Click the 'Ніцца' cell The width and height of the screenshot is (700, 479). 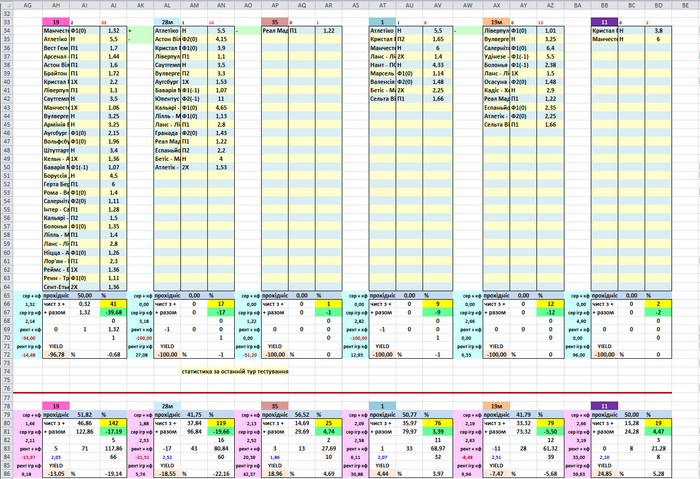pos(56,252)
